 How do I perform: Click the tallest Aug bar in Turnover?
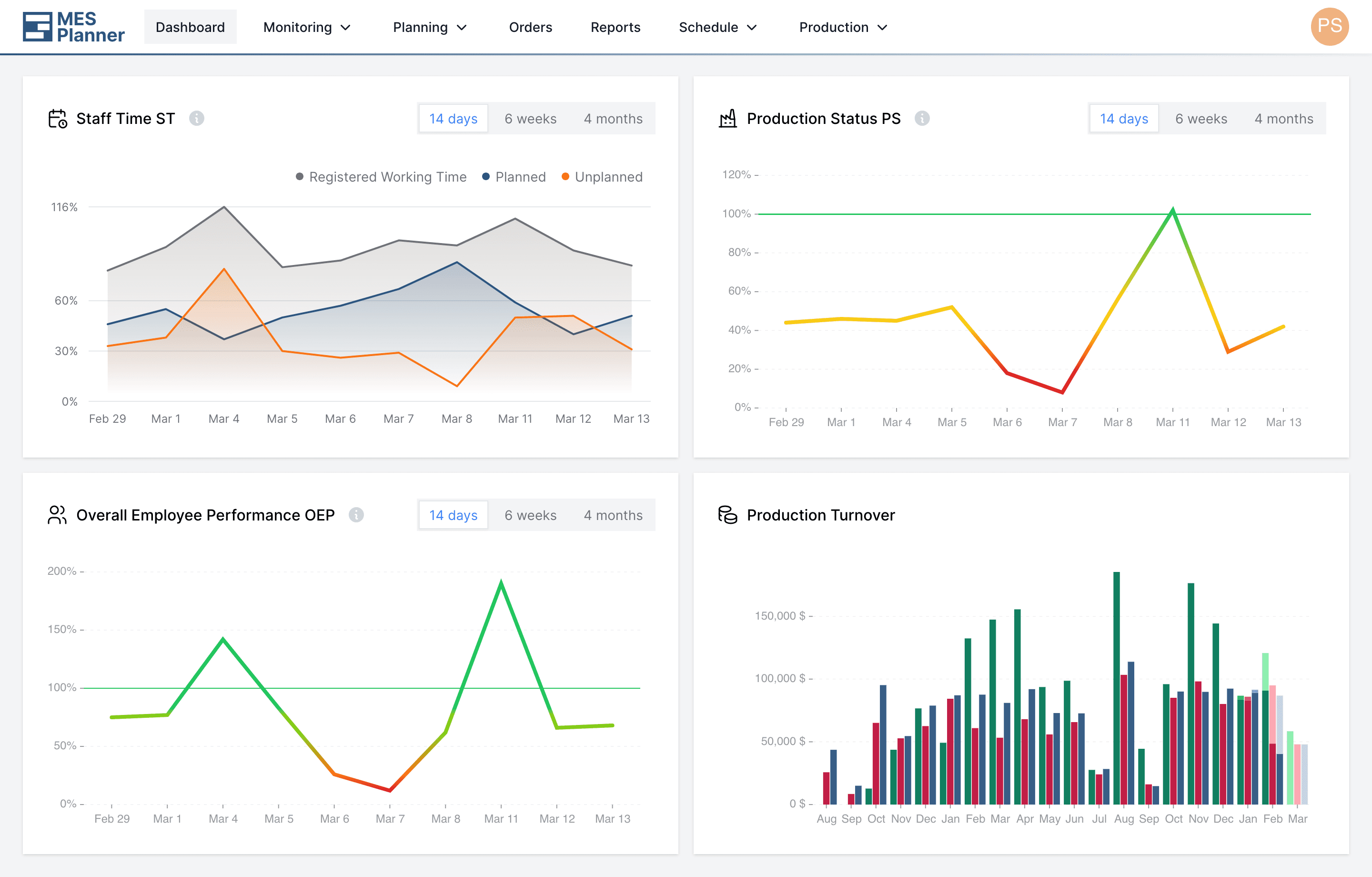coord(1117,688)
